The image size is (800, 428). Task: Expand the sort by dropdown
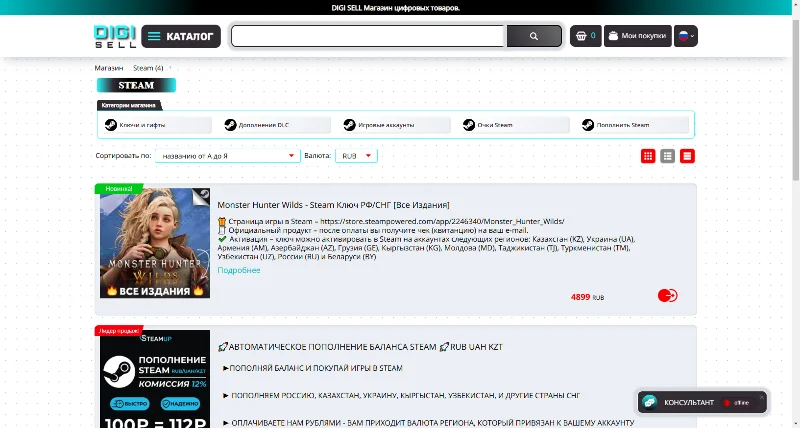click(x=228, y=156)
